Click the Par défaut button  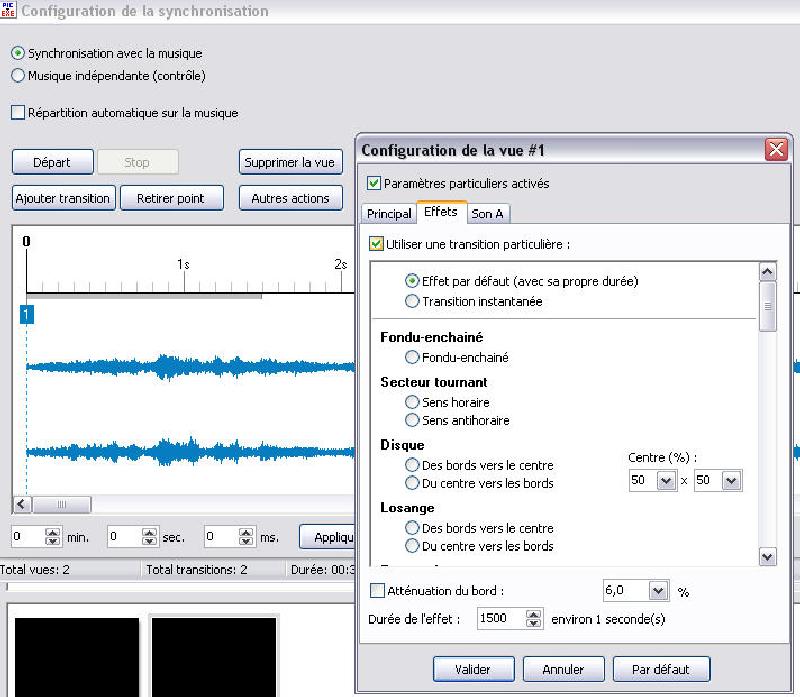[661, 669]
